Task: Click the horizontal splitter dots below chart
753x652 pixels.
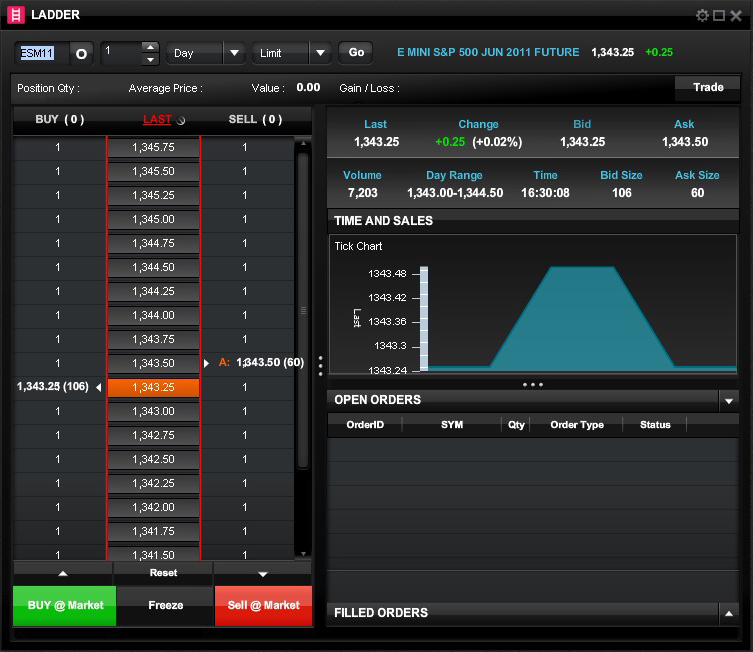Action: (x=533, y=385)
